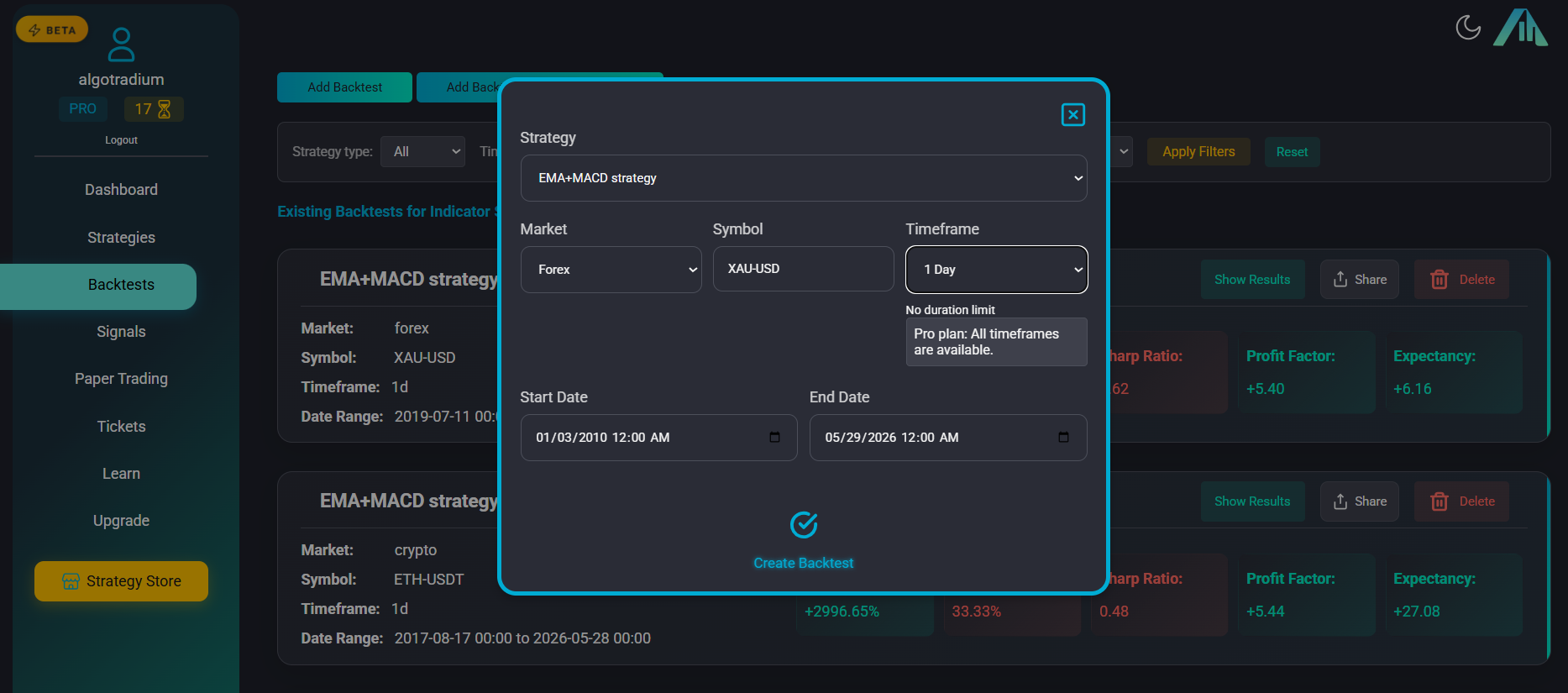Open Signals in sidebar
Viewport: 1568px width, 693px height.
point(121,332)
